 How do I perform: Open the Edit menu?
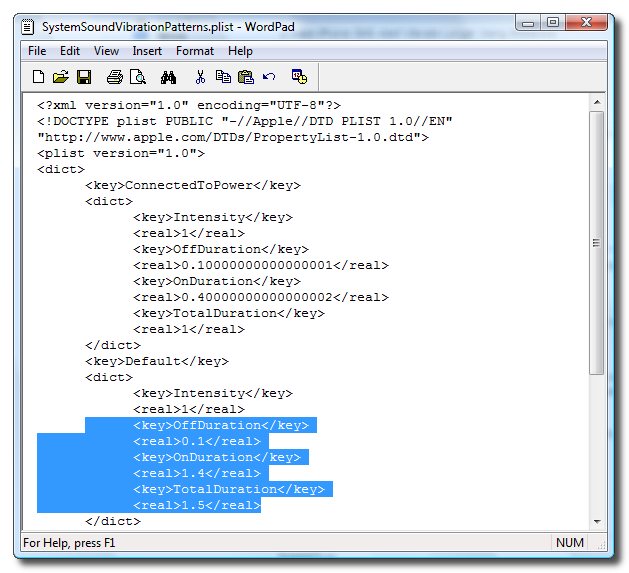tap(69, 51)
